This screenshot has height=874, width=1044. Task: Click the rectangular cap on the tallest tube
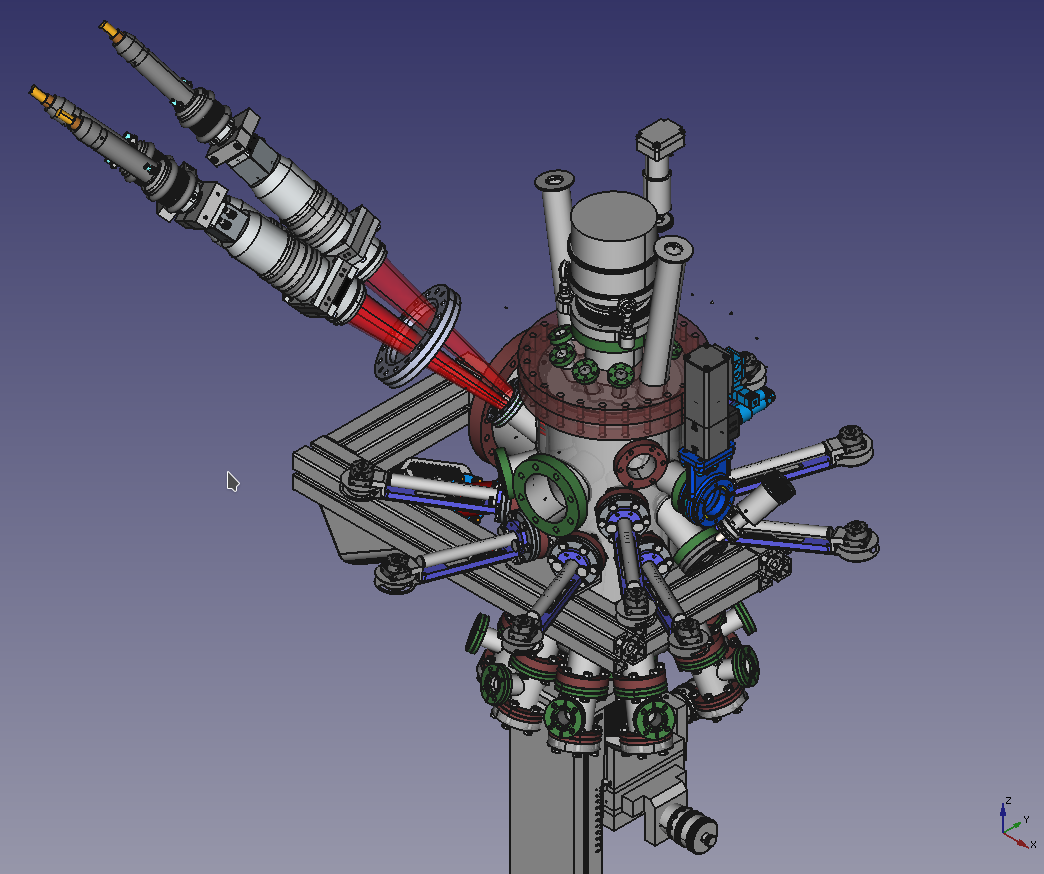tap(661, 135)
